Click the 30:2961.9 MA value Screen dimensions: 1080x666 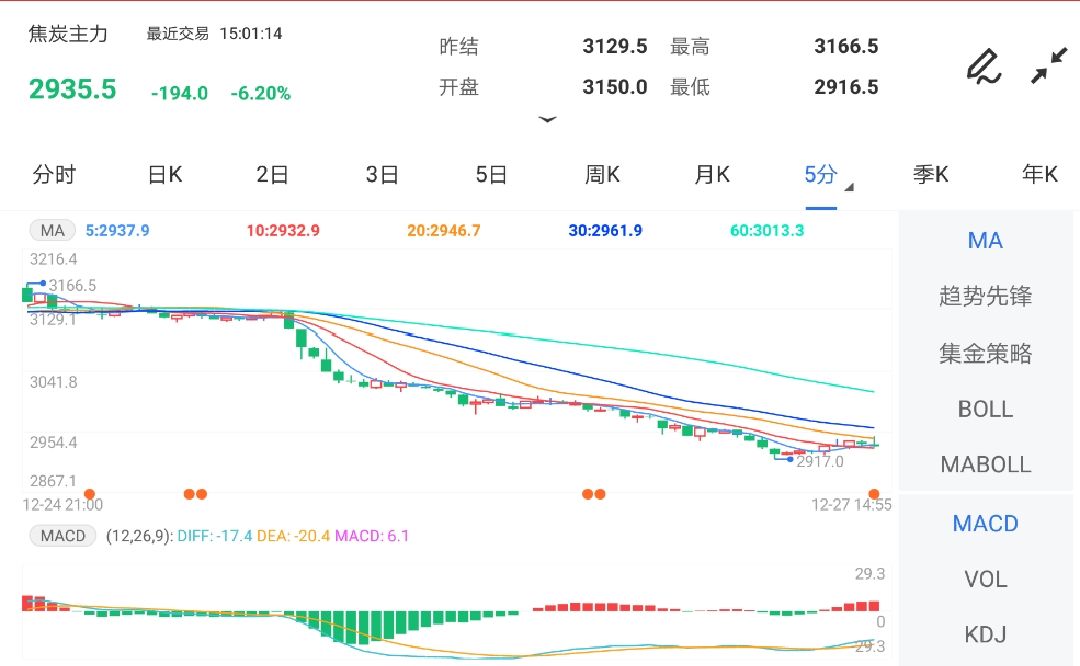[x=605, y=230]
